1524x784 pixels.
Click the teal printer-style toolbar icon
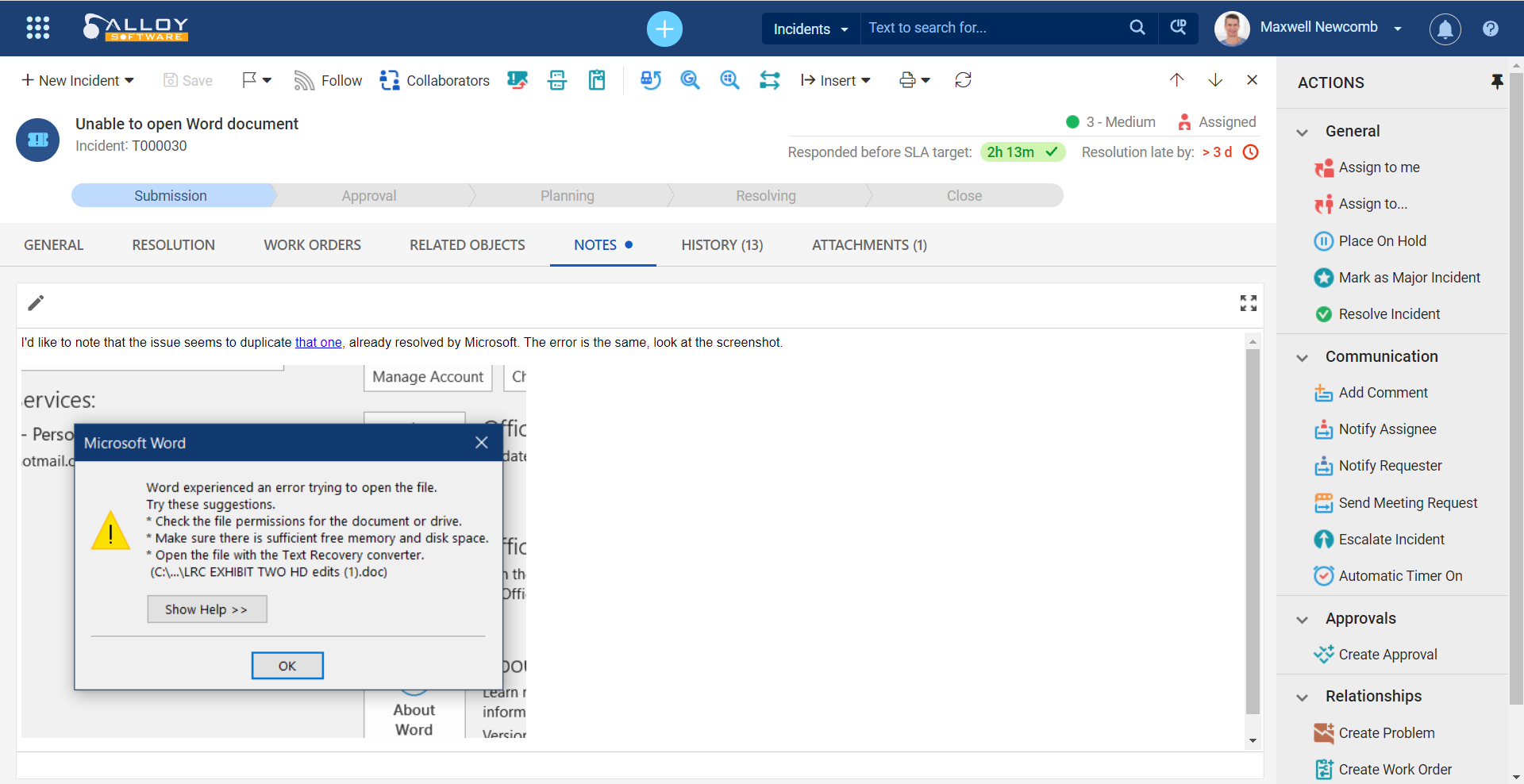[x=557, y=80]
